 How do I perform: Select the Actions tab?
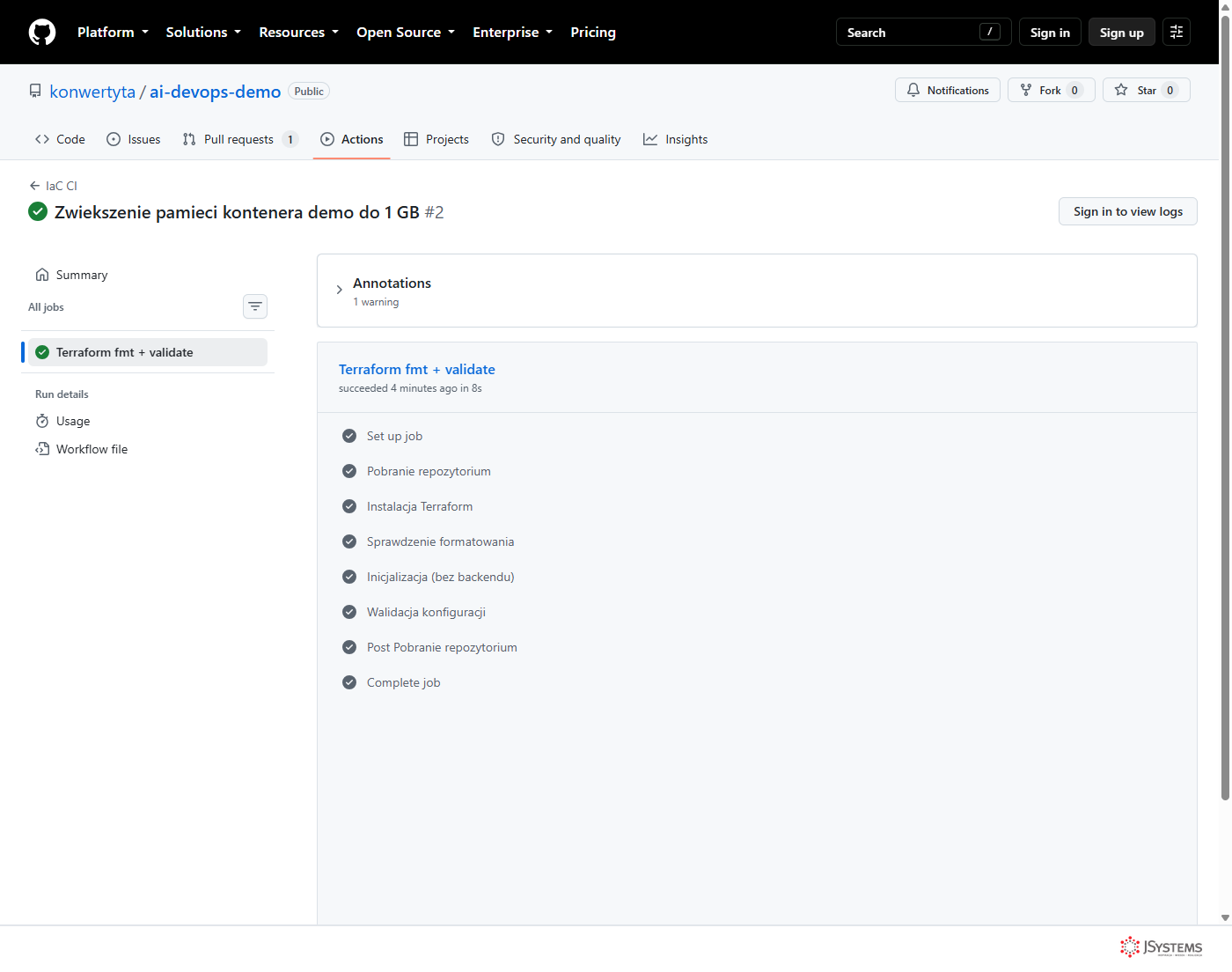[x=352, y=139]
